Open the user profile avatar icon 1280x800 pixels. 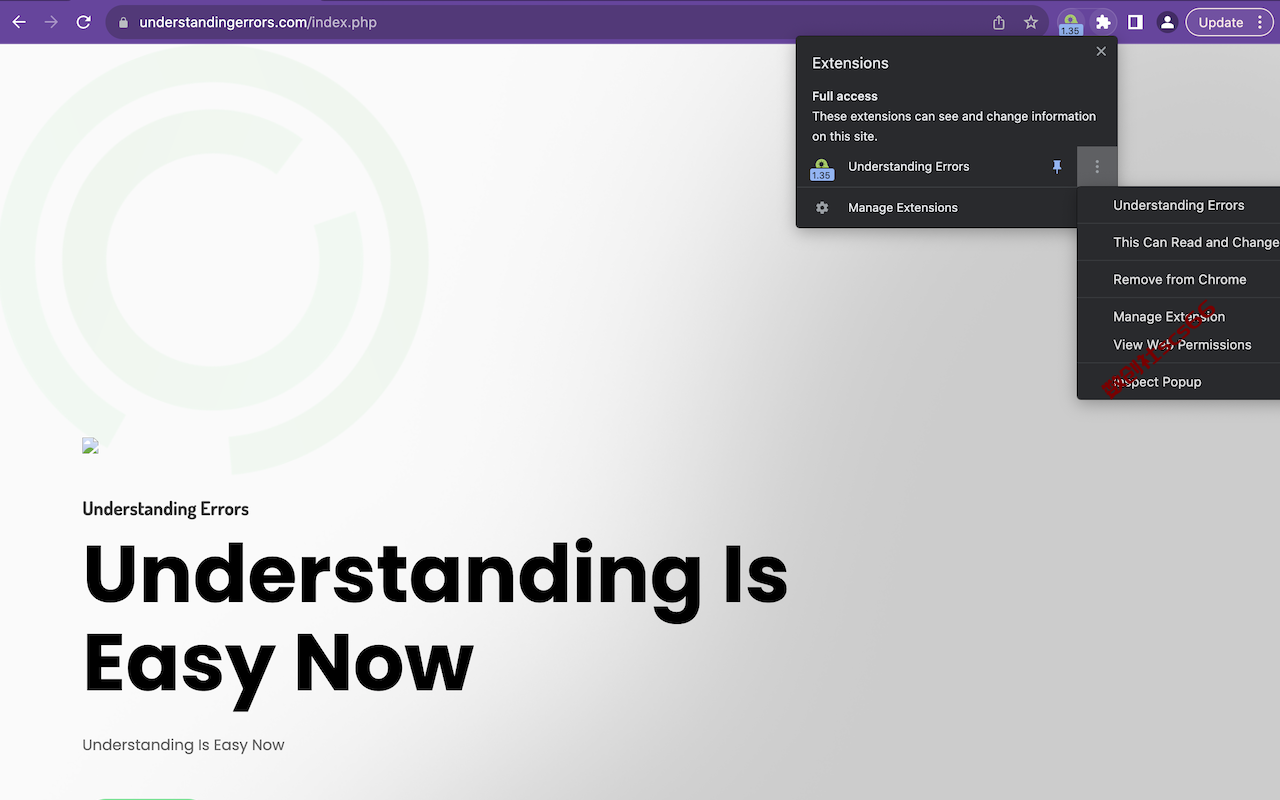[x=1167, y=22]
